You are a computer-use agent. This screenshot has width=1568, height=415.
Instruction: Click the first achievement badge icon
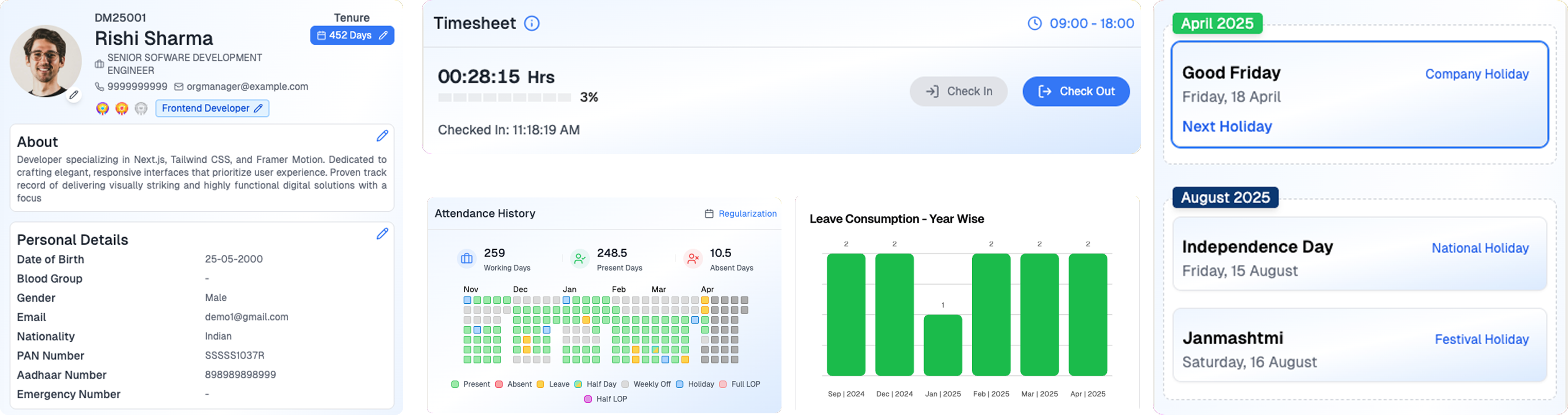click(102, 108)
